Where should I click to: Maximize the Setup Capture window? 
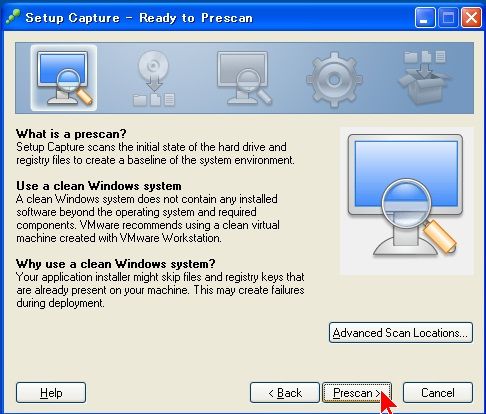click(x=448, y=18)
